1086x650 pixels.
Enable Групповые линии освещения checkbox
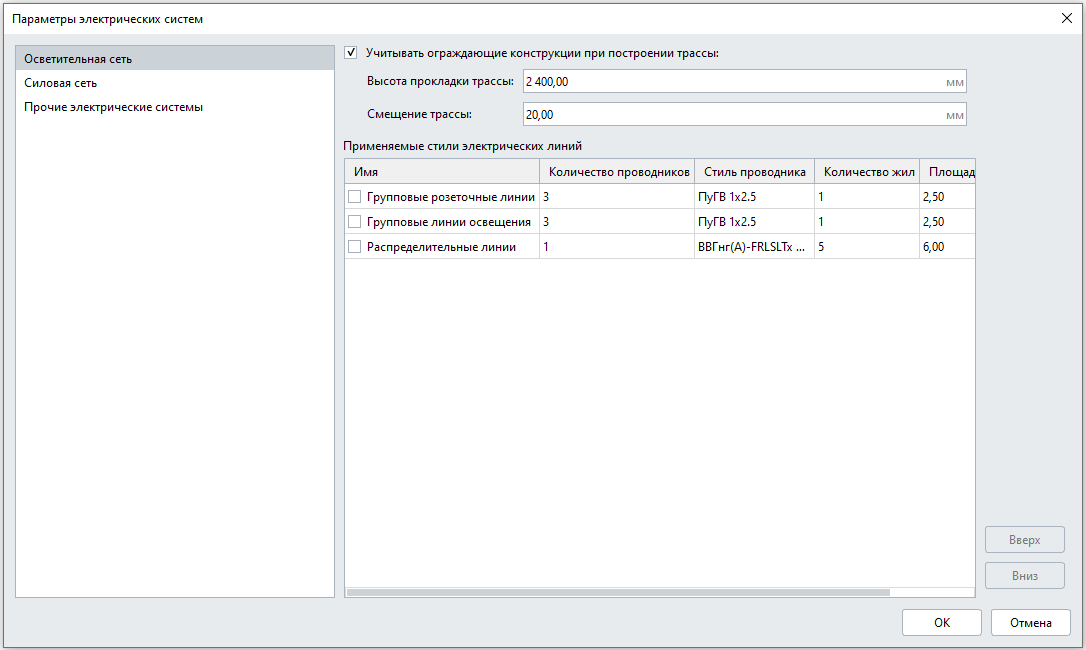(x=355, y=222)
